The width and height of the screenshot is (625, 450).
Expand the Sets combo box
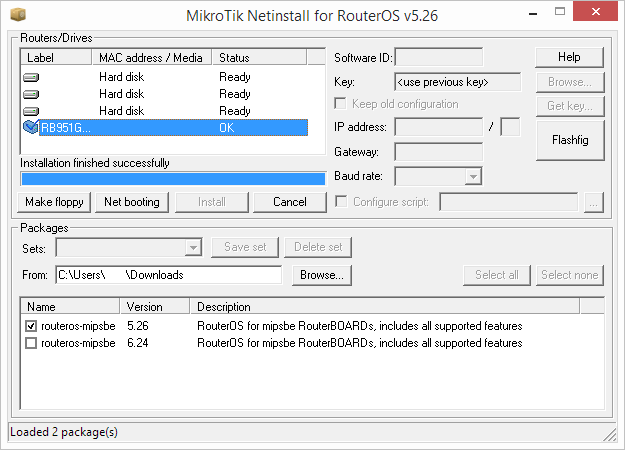[x=193, y=248]
